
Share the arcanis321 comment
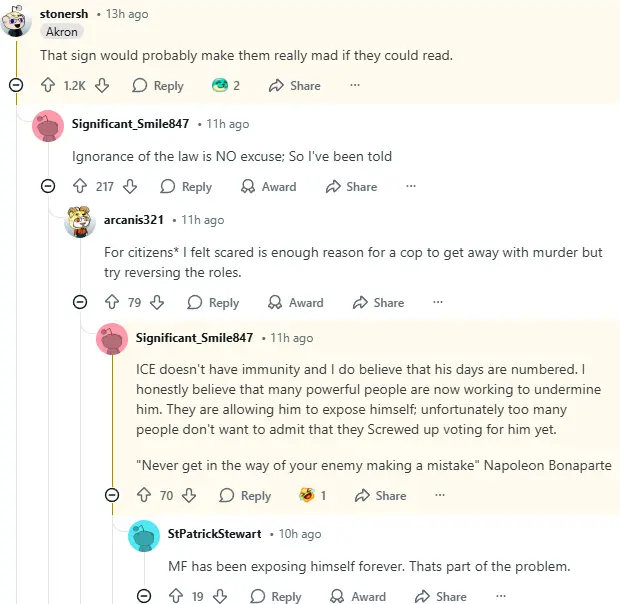378,303
